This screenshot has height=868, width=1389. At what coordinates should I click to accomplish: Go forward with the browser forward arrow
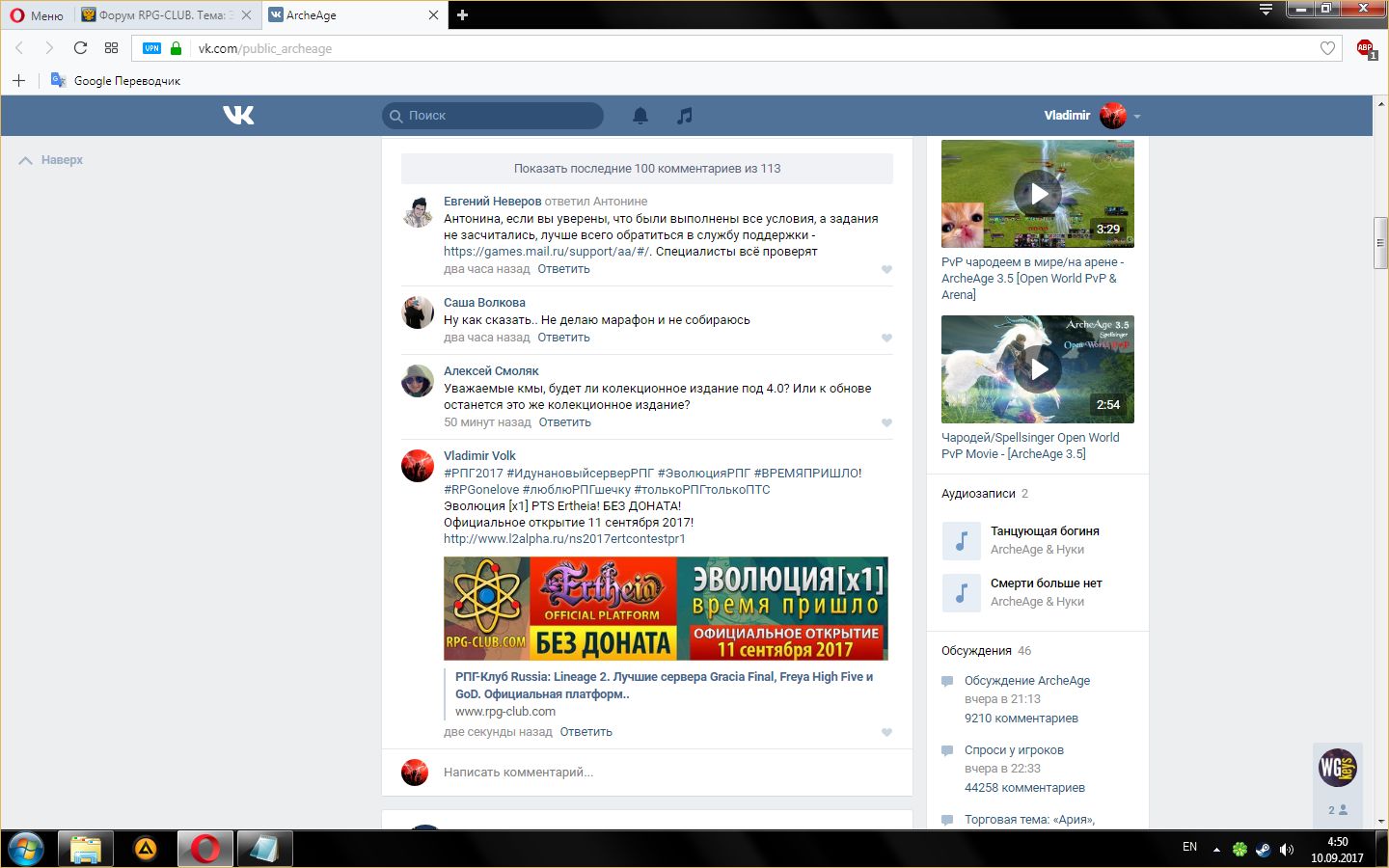(49, 48)
